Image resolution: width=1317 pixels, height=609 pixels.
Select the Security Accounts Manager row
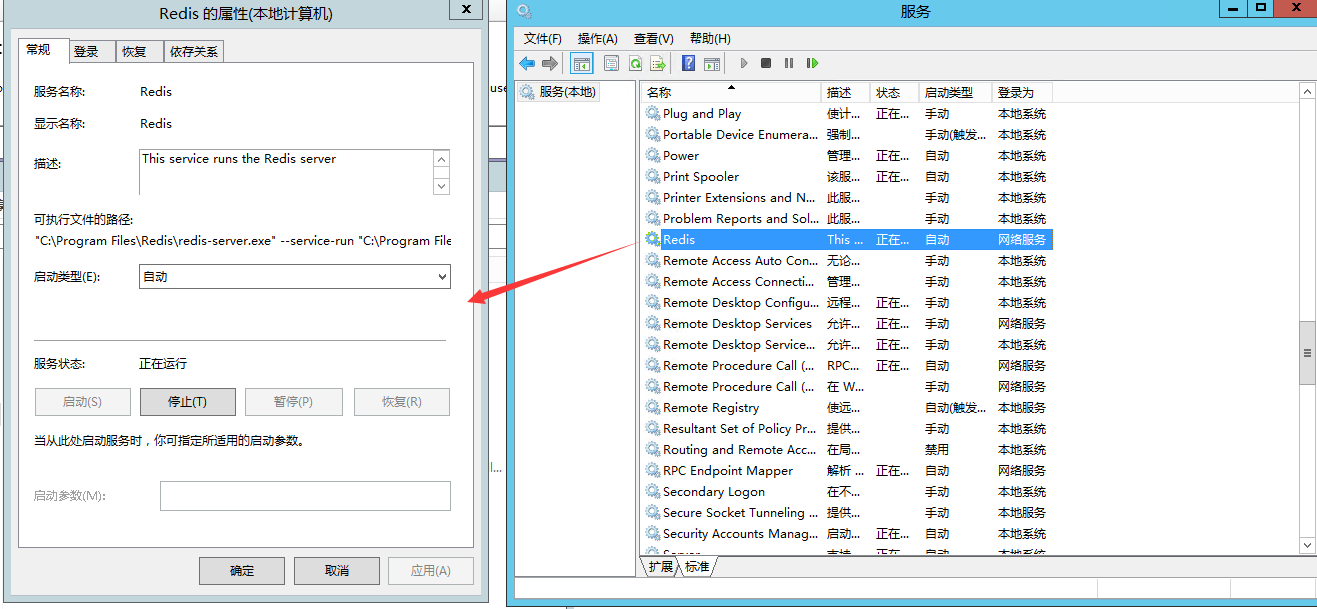(847, 533)
